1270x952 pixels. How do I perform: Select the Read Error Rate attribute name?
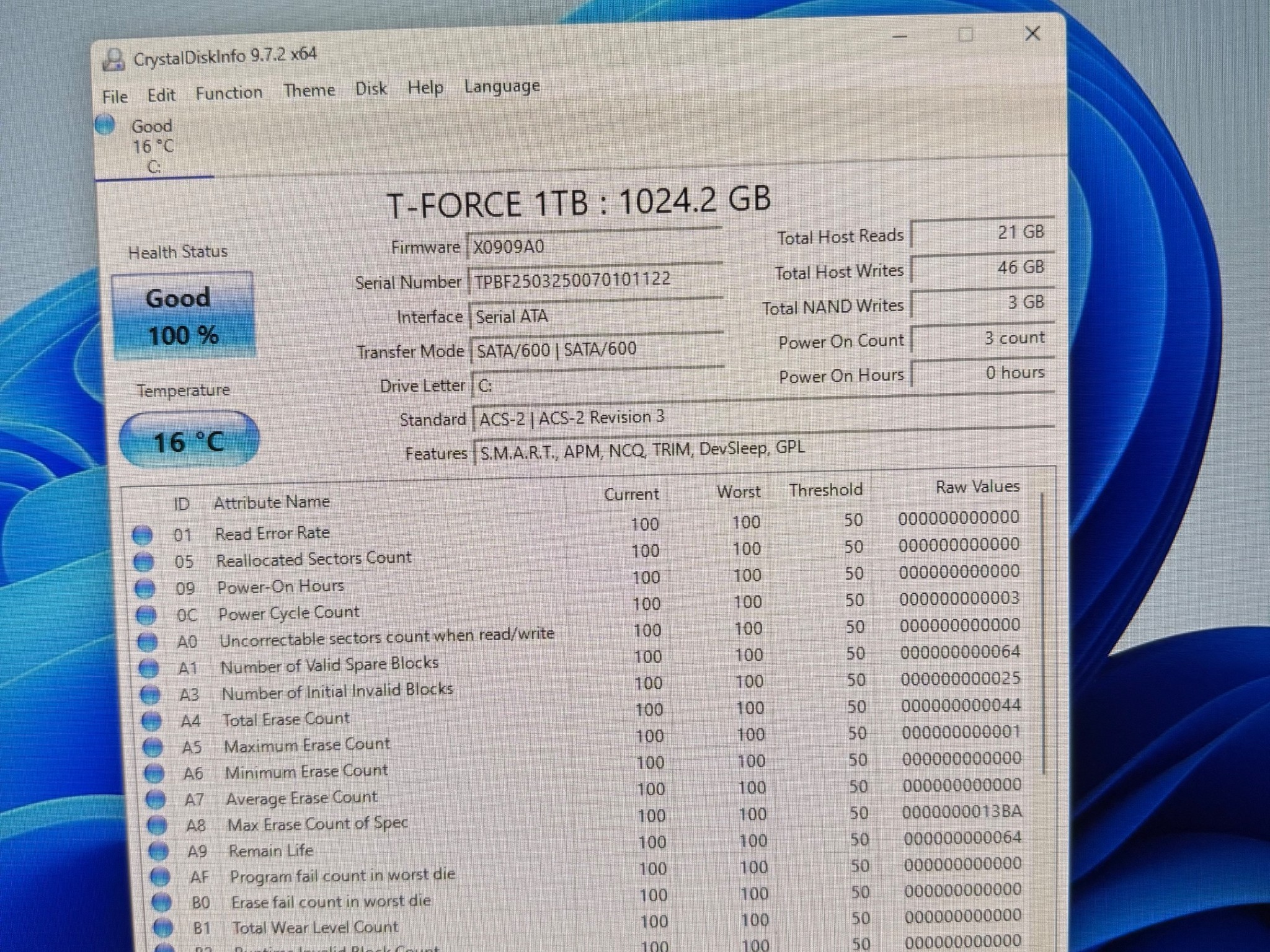click(272, 533)
